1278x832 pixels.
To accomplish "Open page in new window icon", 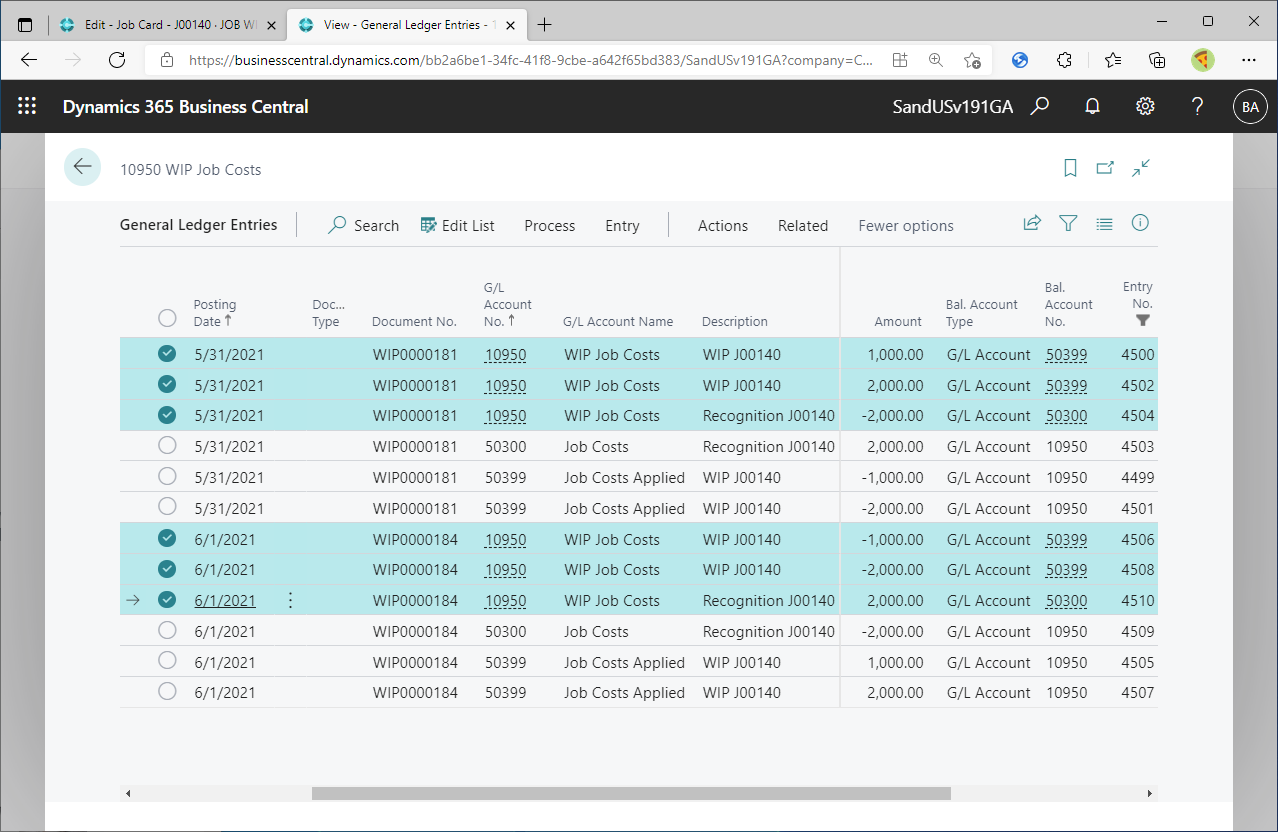I will [x=1105, y=168].
